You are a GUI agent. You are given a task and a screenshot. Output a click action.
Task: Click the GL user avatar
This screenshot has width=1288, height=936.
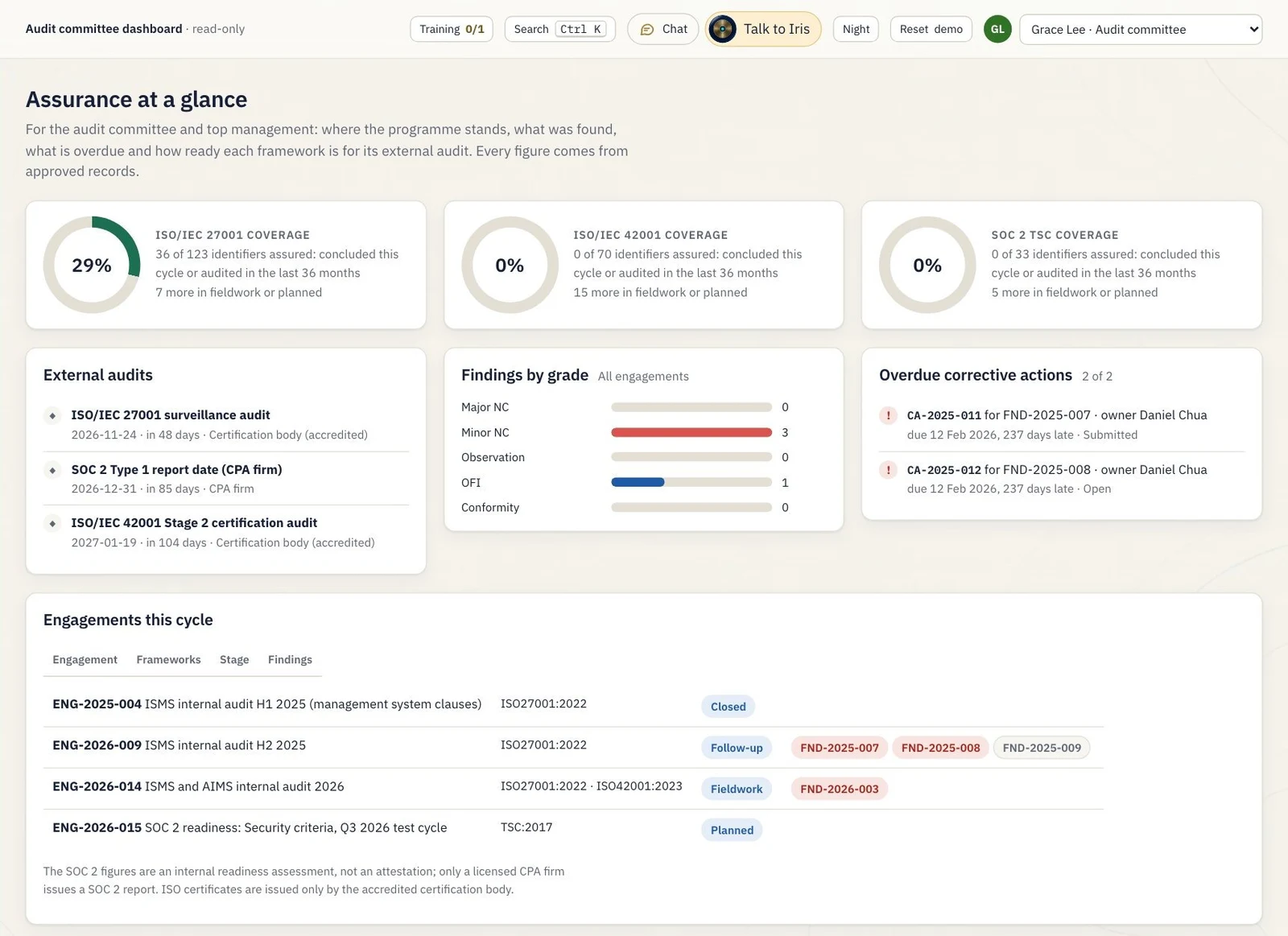pos(997,29)
